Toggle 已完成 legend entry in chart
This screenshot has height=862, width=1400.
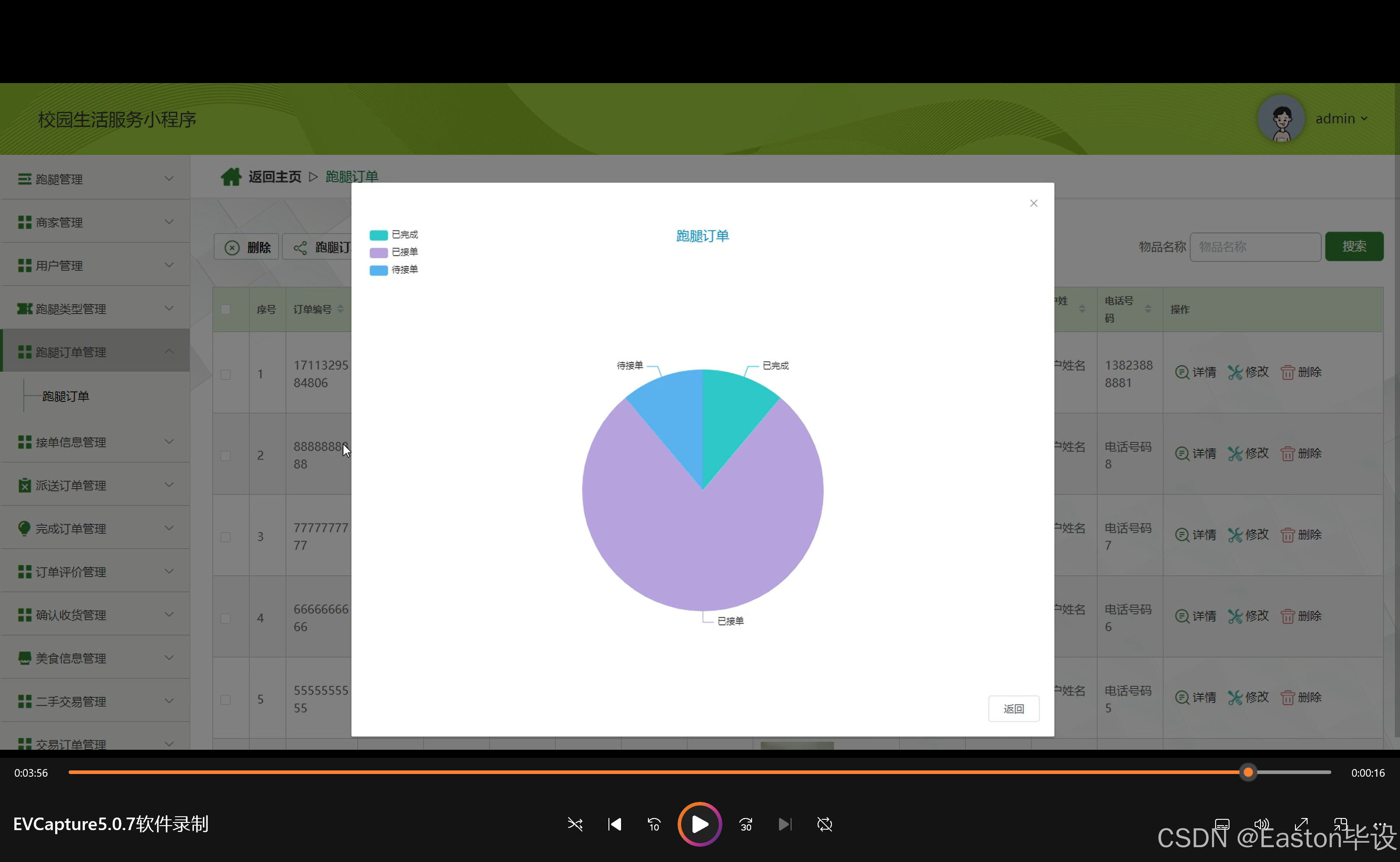click(x=394, y=235)
